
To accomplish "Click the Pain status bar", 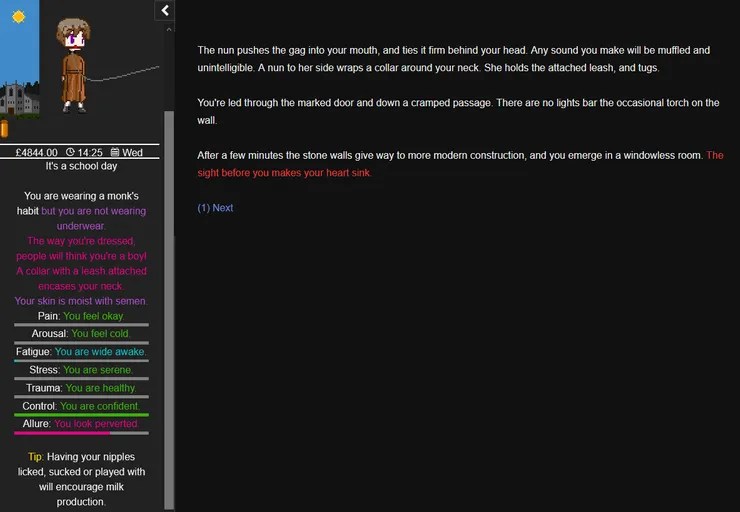I will click(x=81, y=325).
